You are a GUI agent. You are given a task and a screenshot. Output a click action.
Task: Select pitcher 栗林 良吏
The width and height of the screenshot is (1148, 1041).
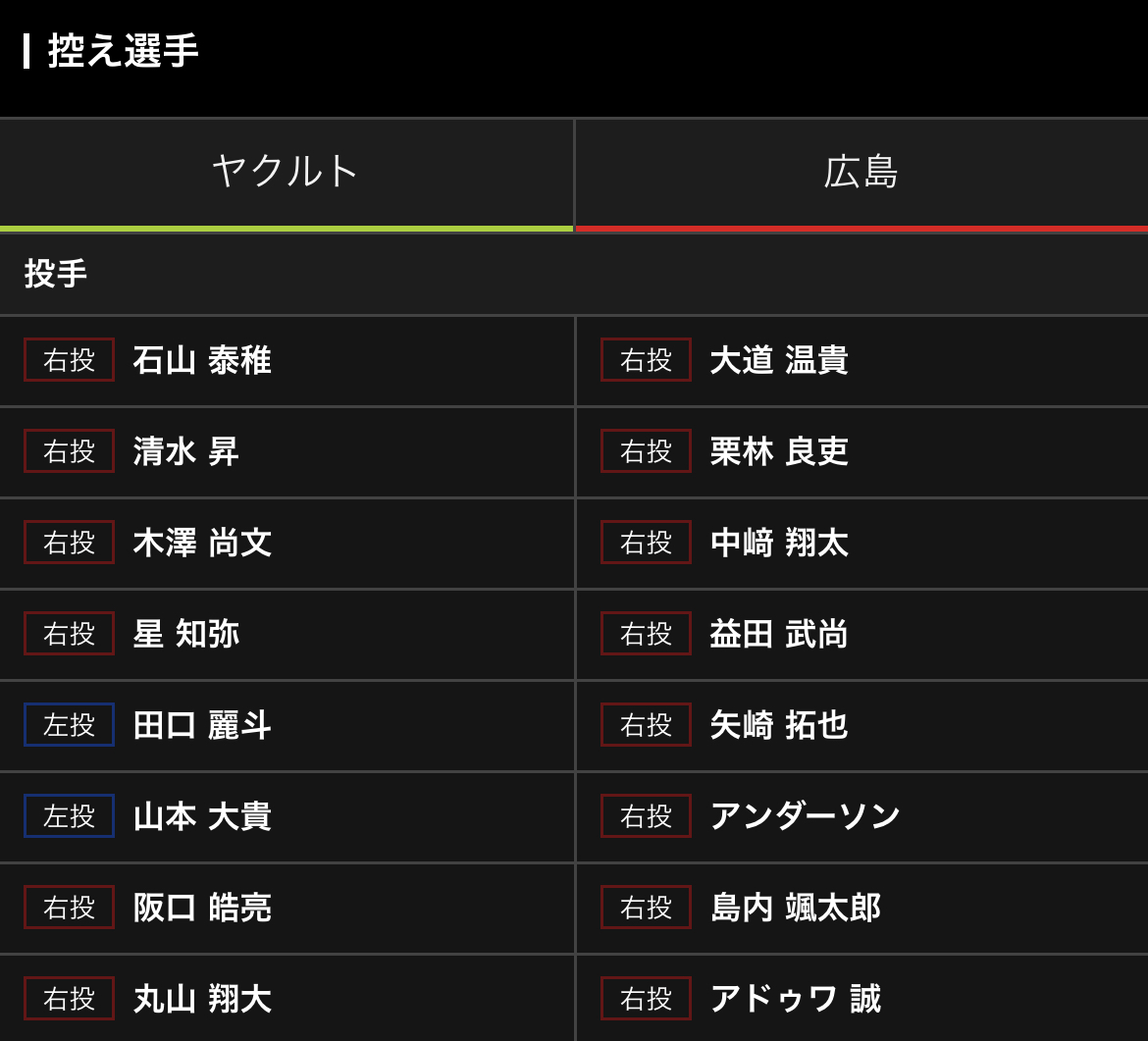tap(778, 451)
